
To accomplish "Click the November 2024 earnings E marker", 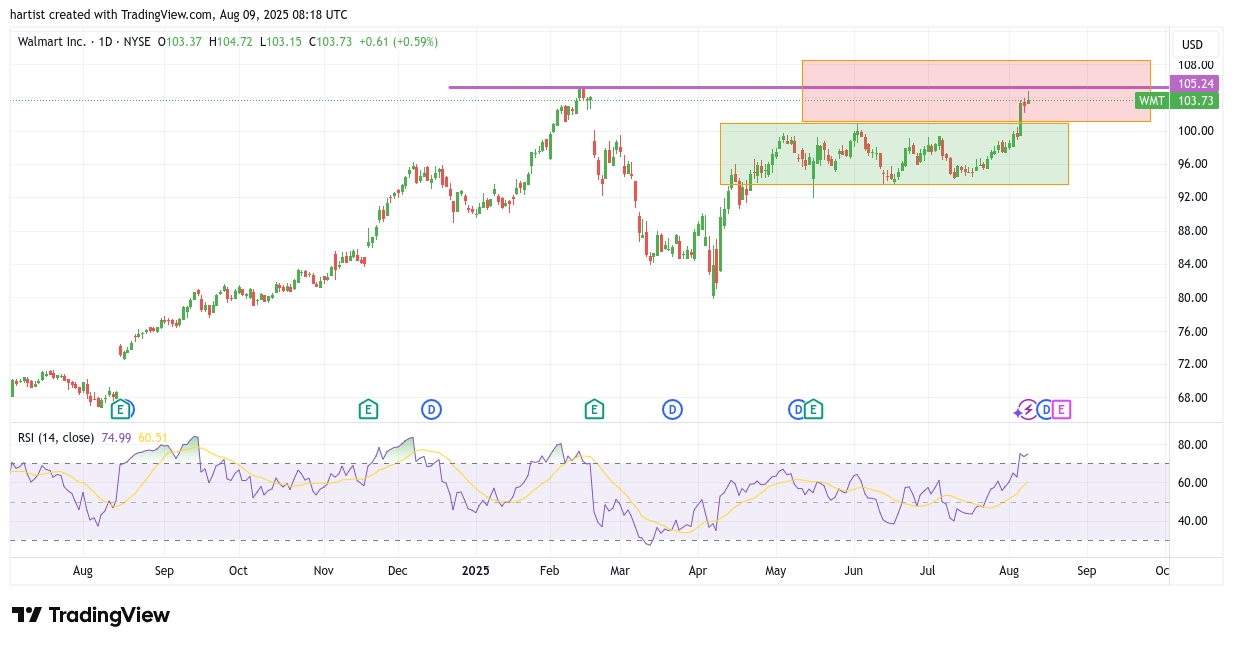I will [x=368, y=409].
